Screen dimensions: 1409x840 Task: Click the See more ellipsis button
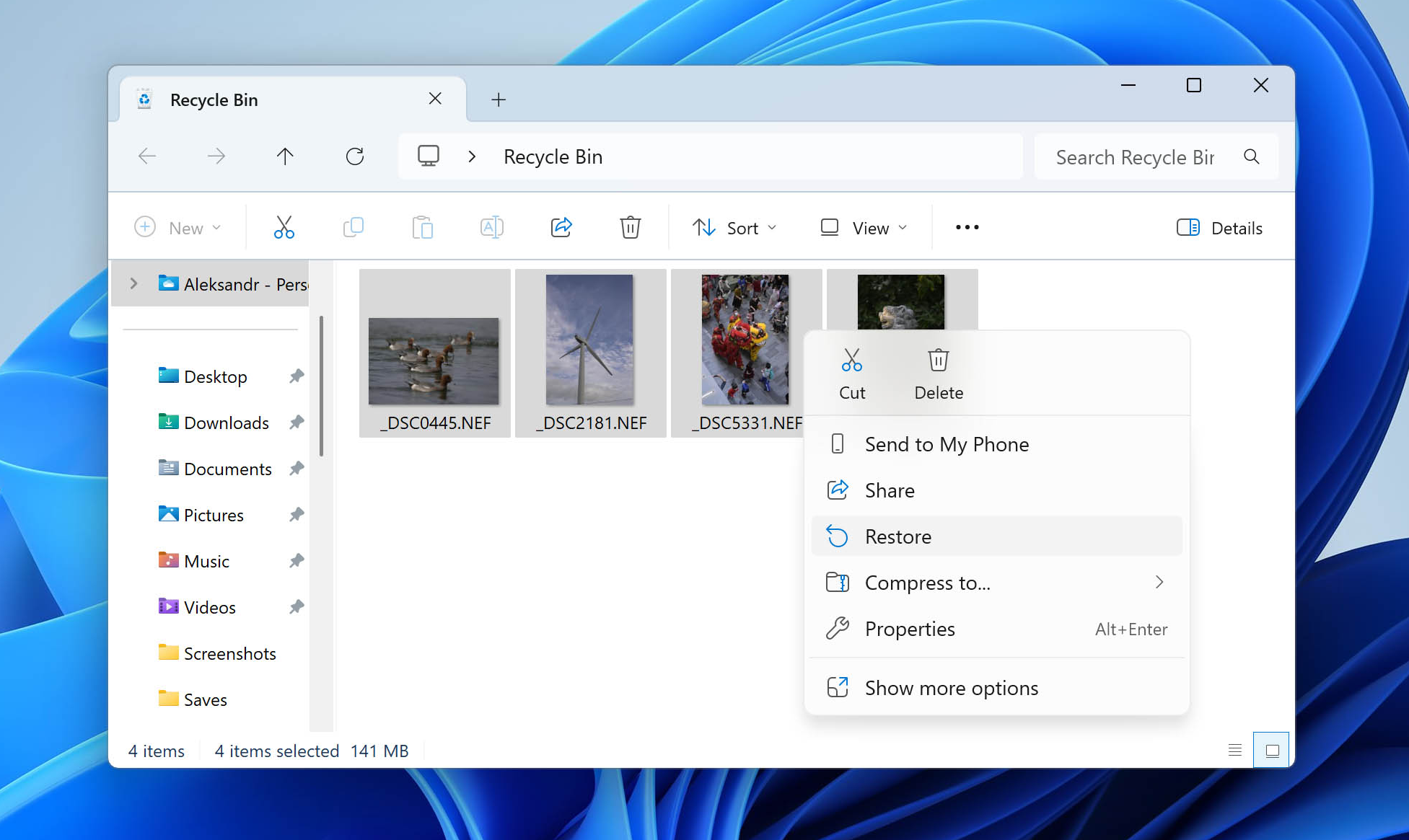pyautogui.click(x=966, y=227)
